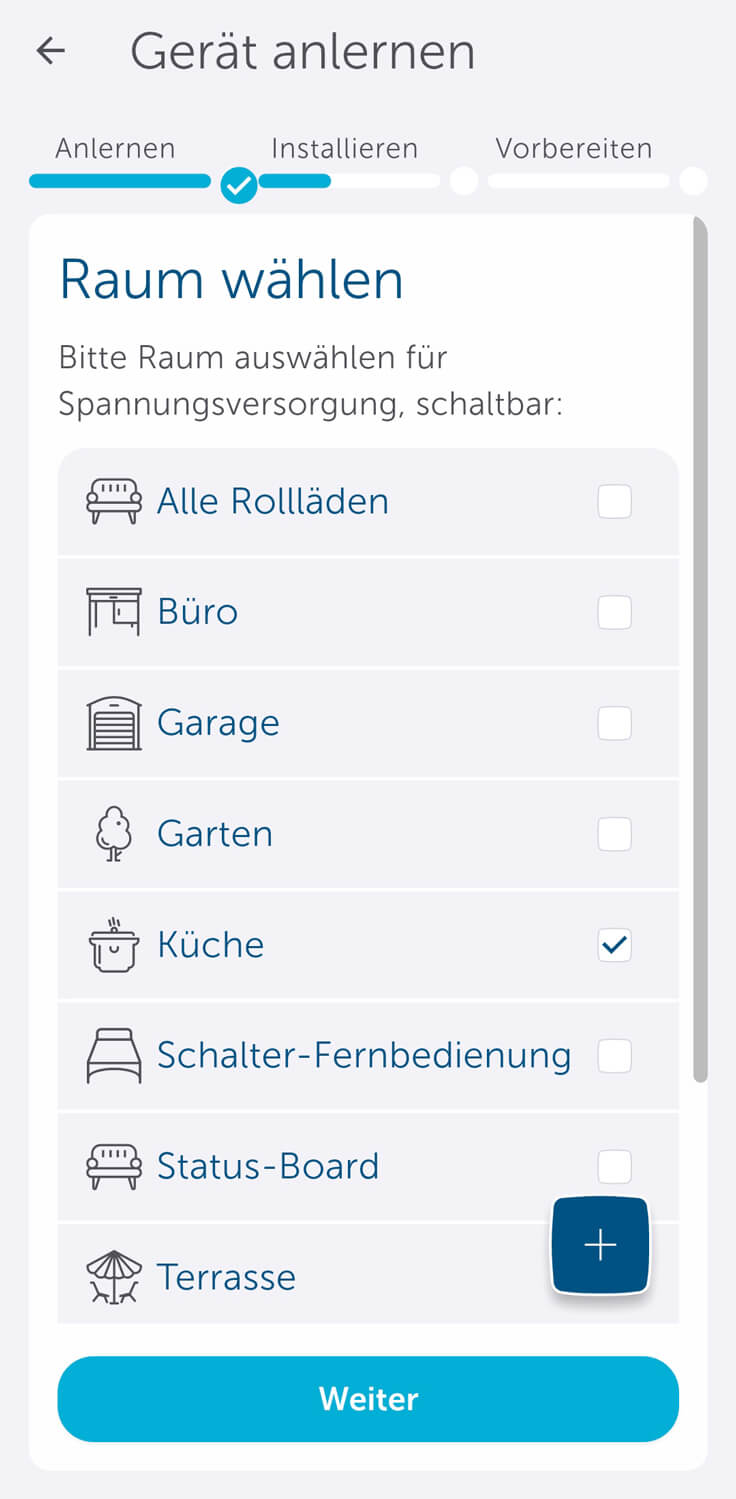736x1499 pixels.
Task: Click the room list vertical scrollbar
Action: pos(701,650)
